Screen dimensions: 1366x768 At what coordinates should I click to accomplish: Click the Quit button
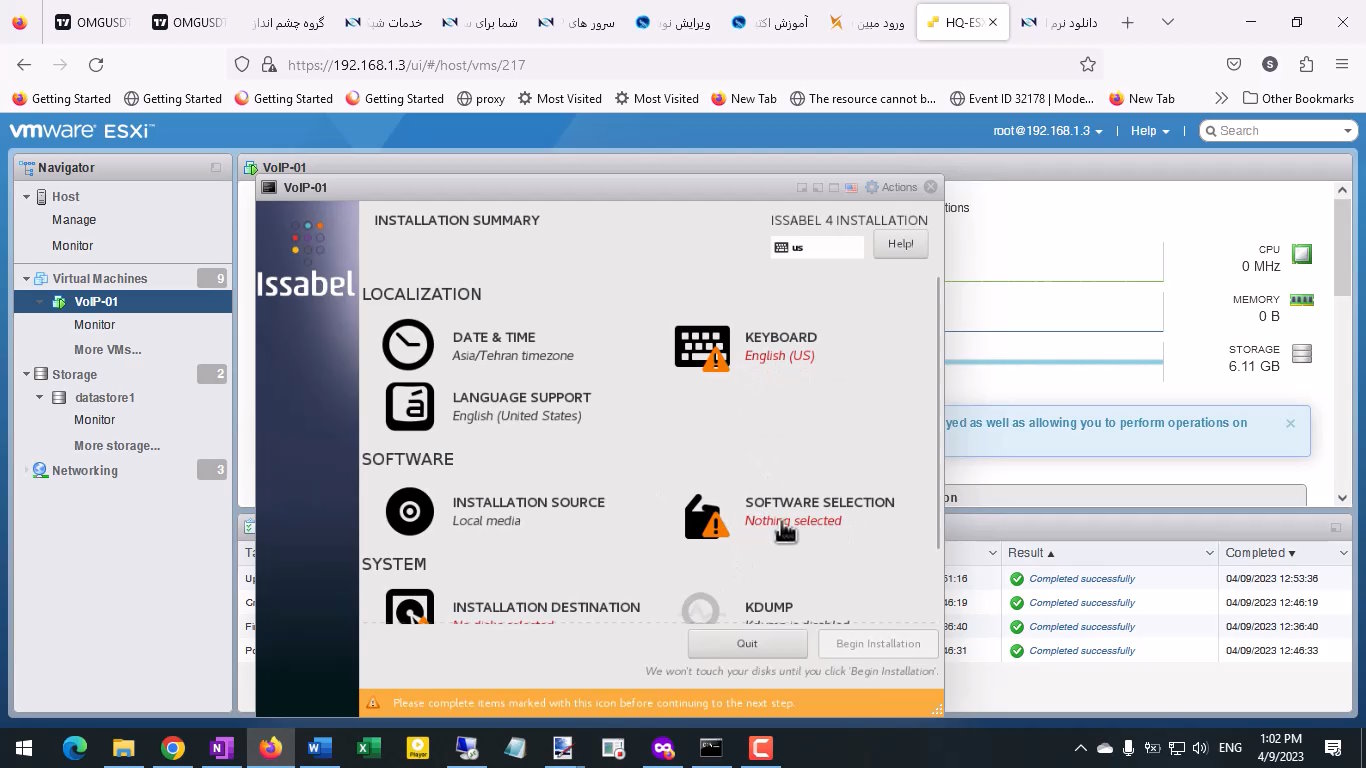(747, 644)
